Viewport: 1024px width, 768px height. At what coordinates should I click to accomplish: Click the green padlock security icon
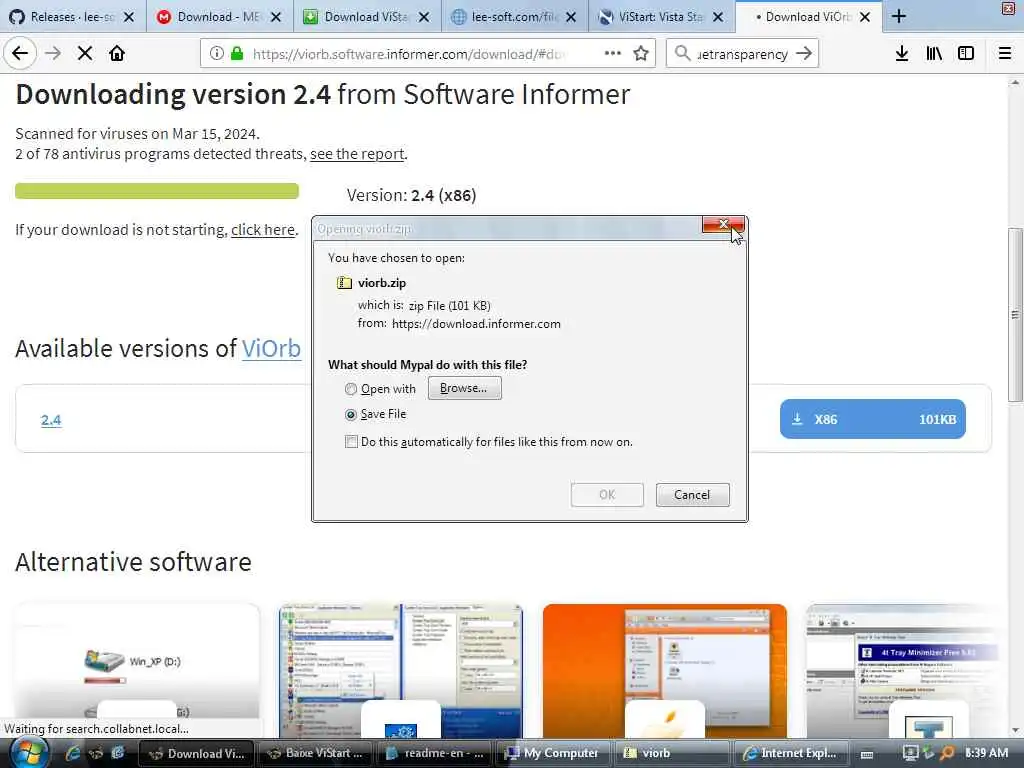click(236, 54)
